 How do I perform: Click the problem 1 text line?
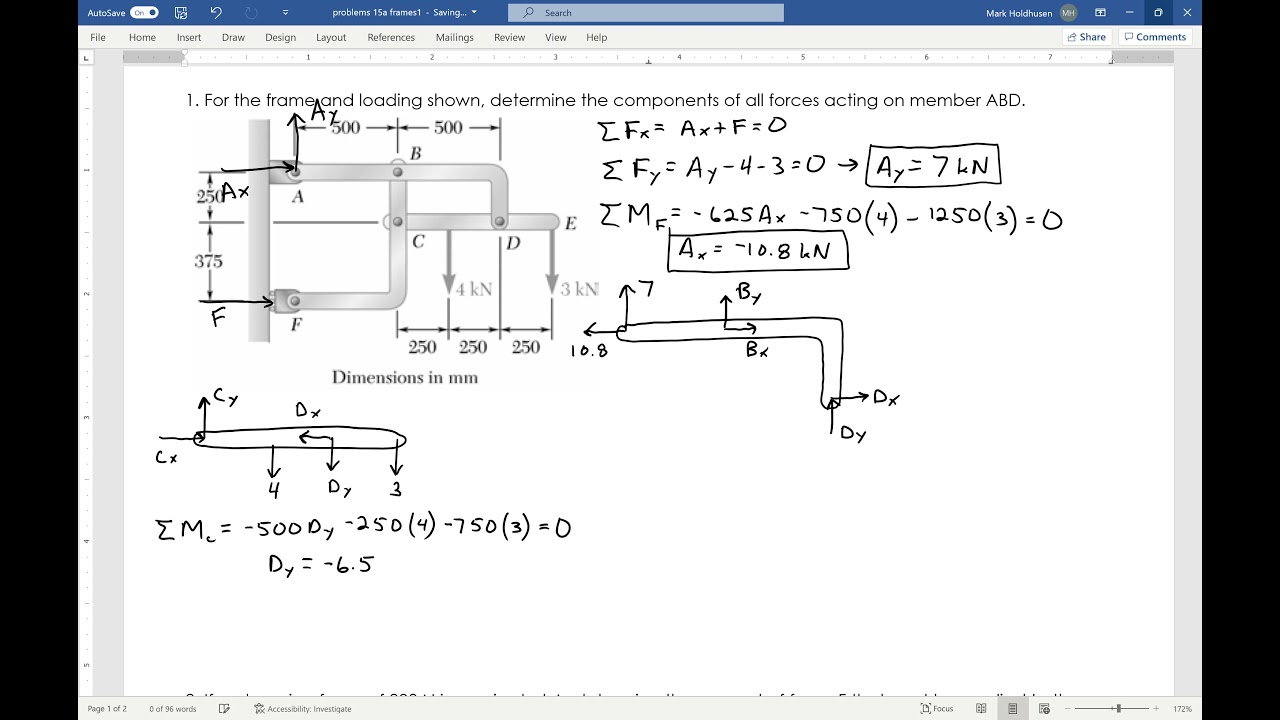pos(605,100)
